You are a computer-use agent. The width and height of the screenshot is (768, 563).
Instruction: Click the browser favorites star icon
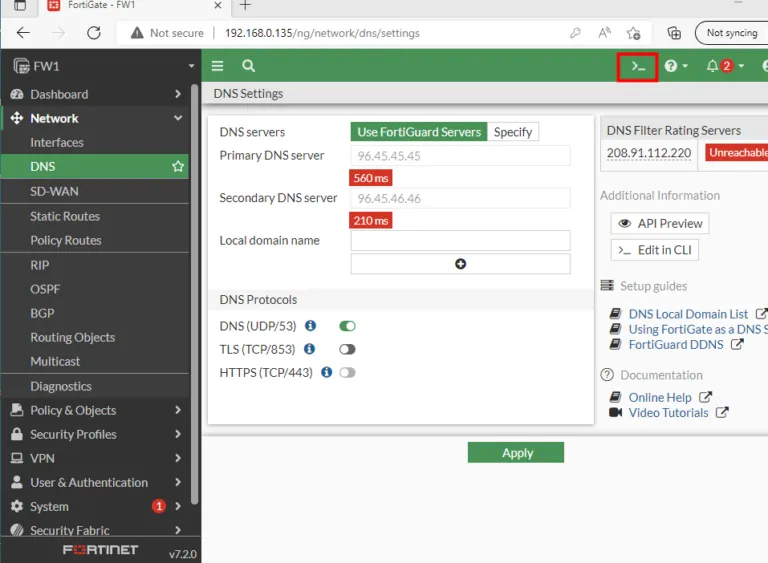point(633,33)
